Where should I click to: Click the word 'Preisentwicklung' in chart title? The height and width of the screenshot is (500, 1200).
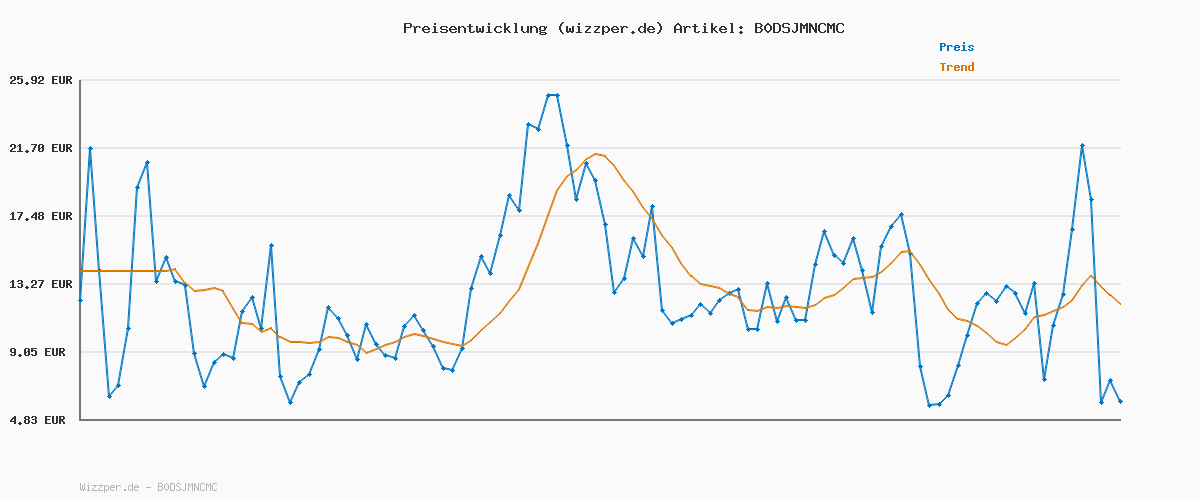pyautogui.click(x=471, y=28)
